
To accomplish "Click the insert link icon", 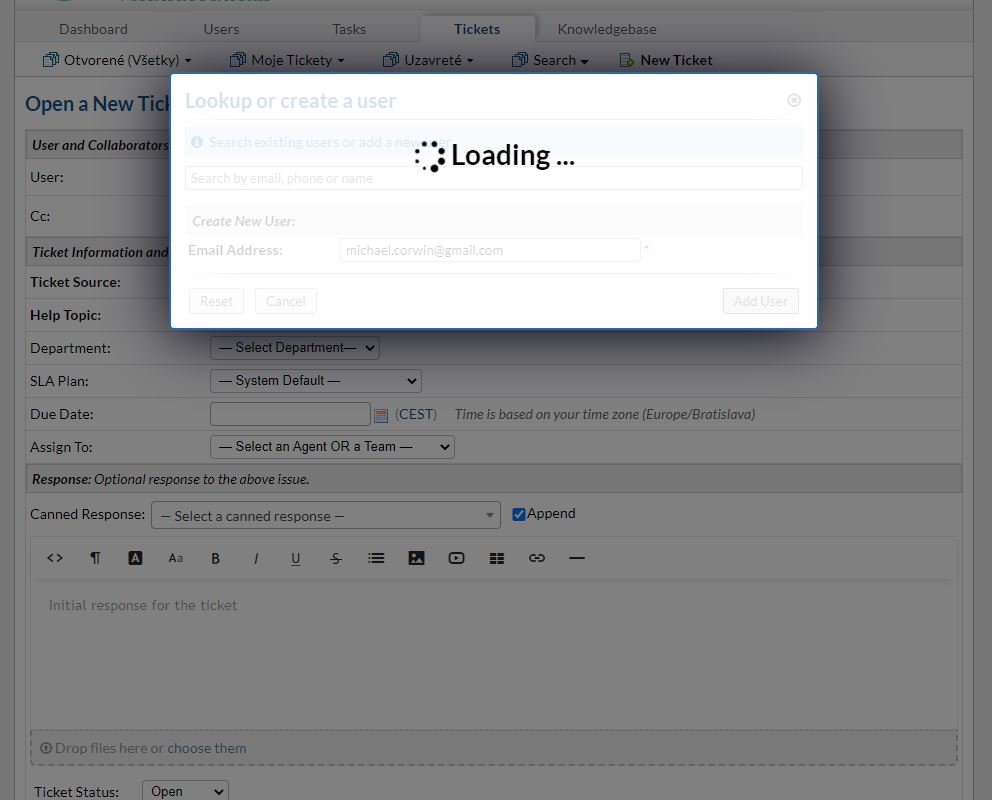I will 537,558.
